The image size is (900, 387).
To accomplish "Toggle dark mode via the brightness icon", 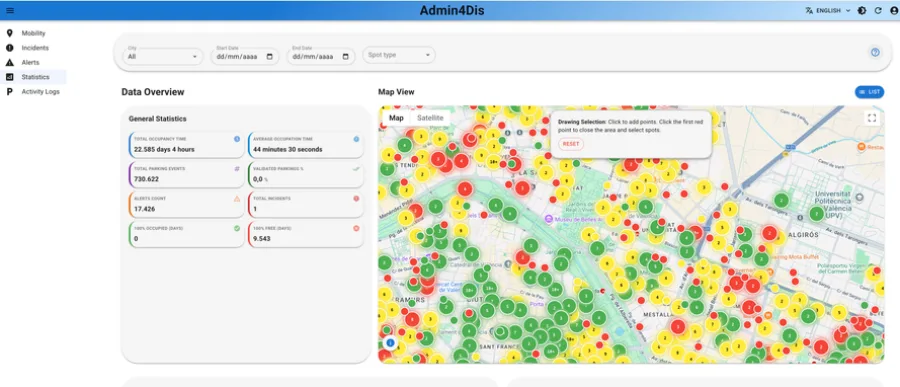I will coord(862,10).
